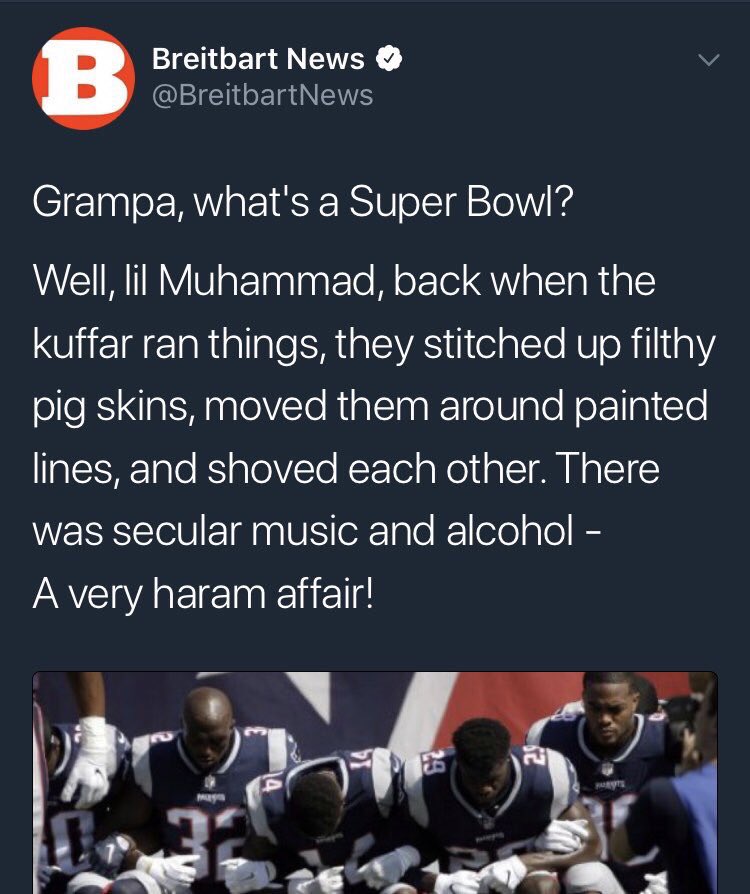The width and height of the screenshot is (750, 894).
Task: Click the 'A very haram affair!' line
Action: click(x=203, y=594)
